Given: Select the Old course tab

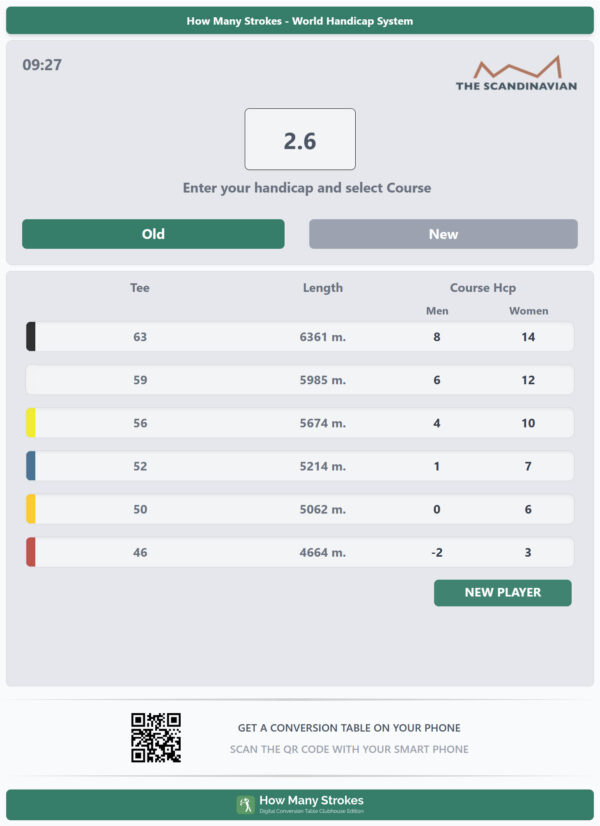Looking at the screenshot, I should click(x=153, y=234).
